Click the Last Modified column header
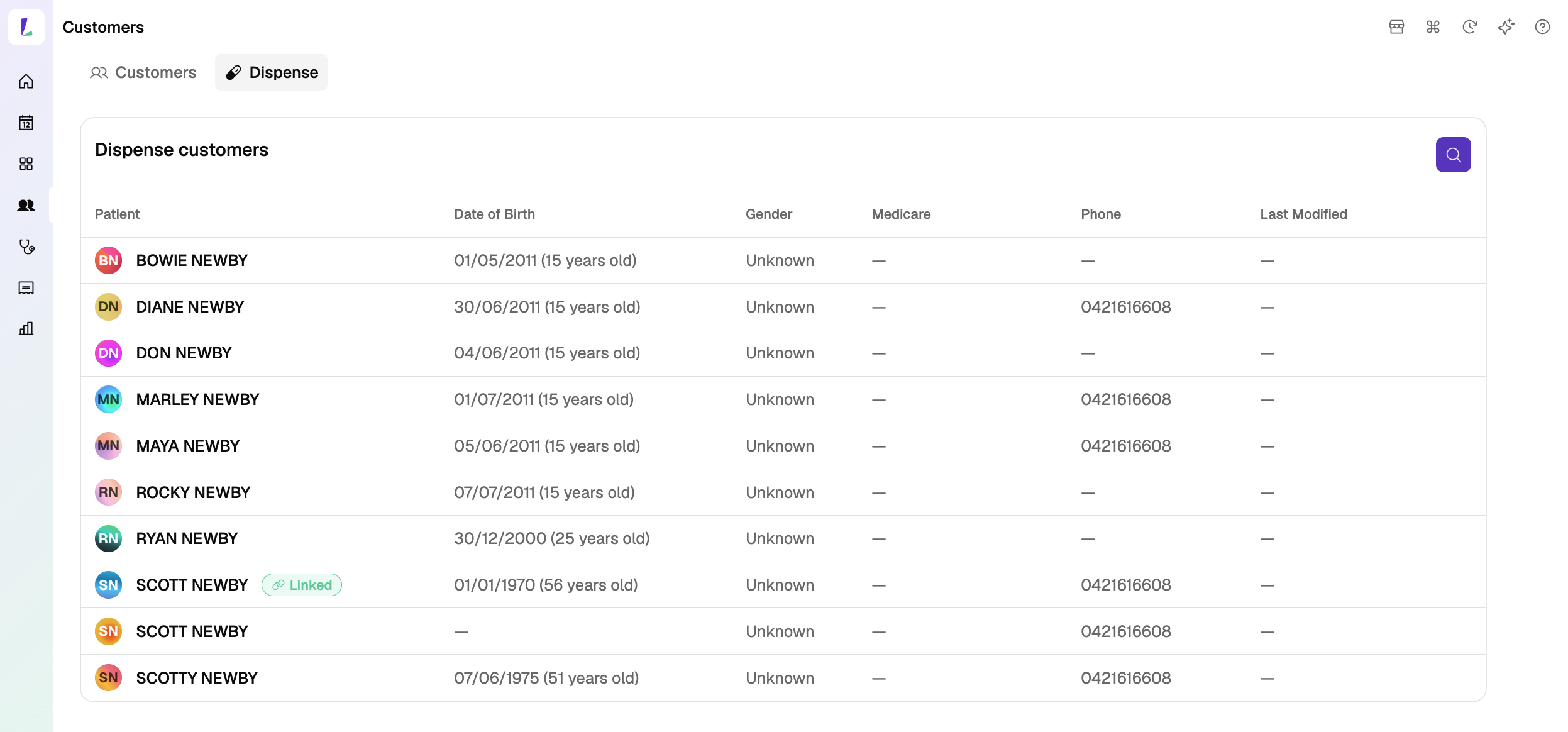1568x732 pixels. click(1303, 214)
